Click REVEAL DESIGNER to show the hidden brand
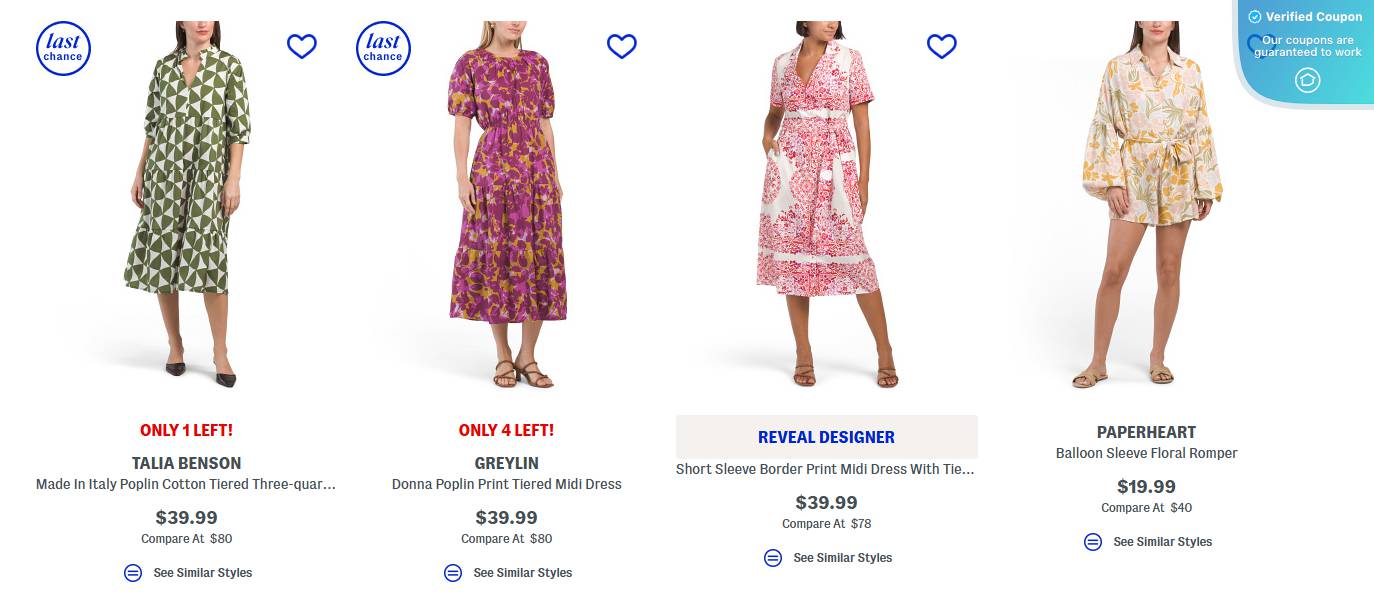1374x600 pixels. [x=826, y=437]
